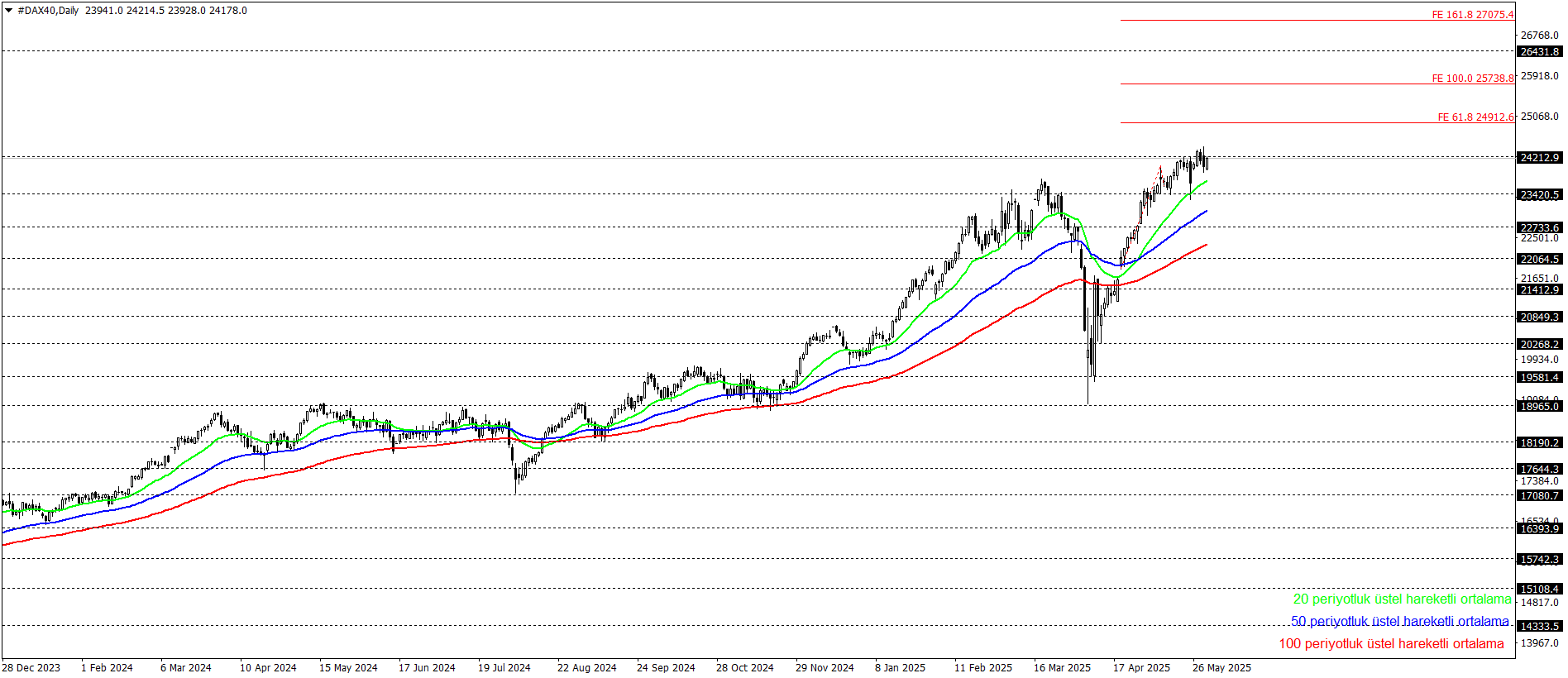Click the 15742.3 price tag
1568x678 pixels.
point(1540,559)
